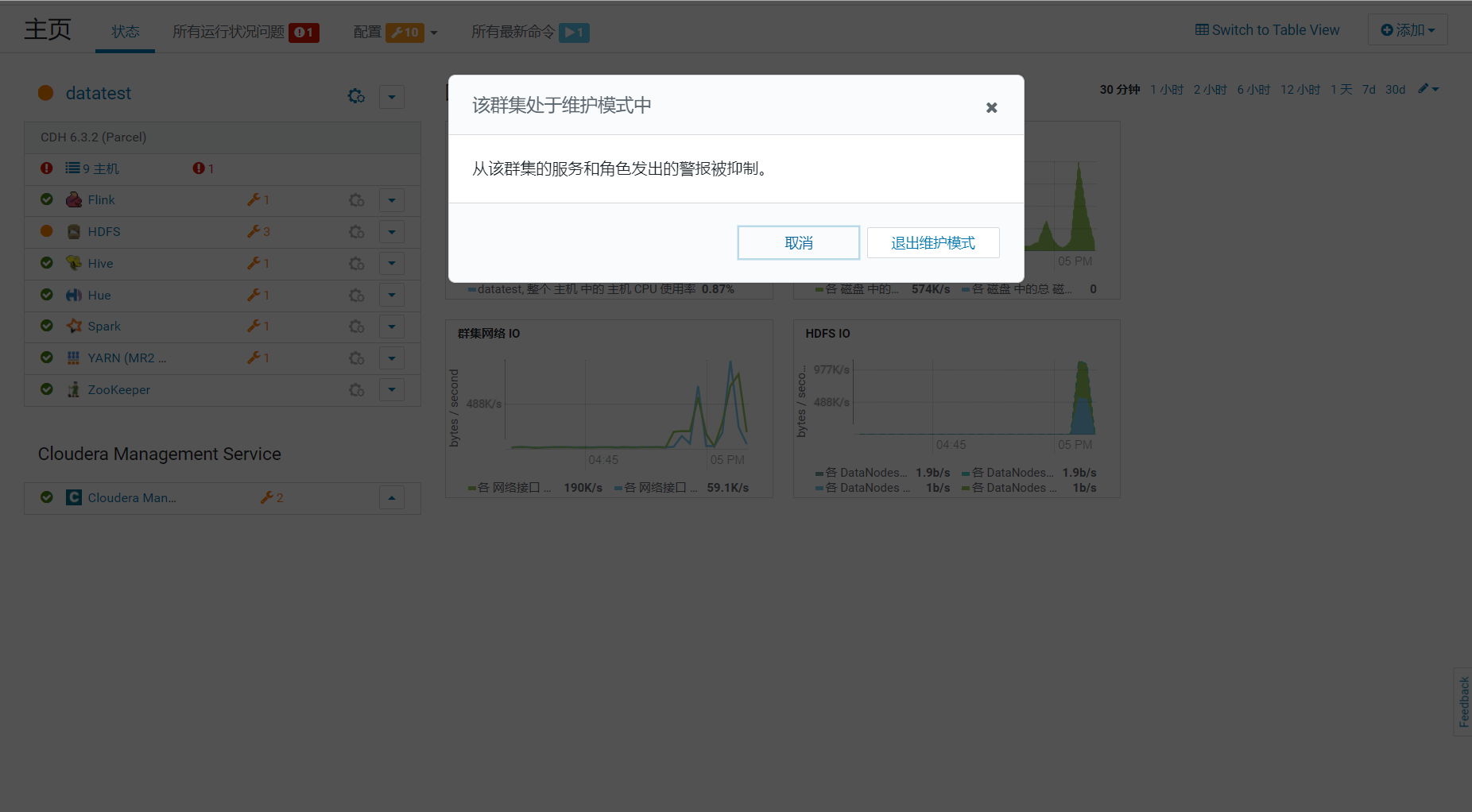This screenshot has width=1472, height=812.
Task: Click the HDFS maintenance gear icon
Action: tap(357, 232)
